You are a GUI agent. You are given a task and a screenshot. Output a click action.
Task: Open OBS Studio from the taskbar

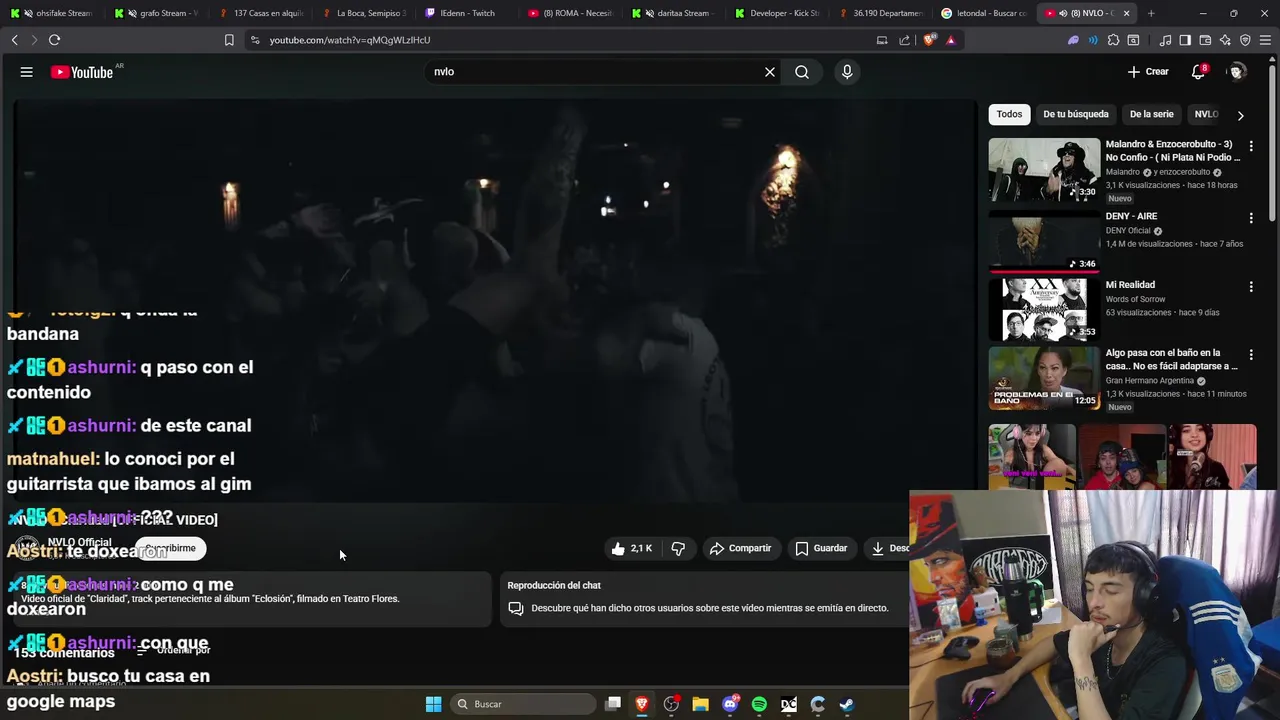point(671,704)
